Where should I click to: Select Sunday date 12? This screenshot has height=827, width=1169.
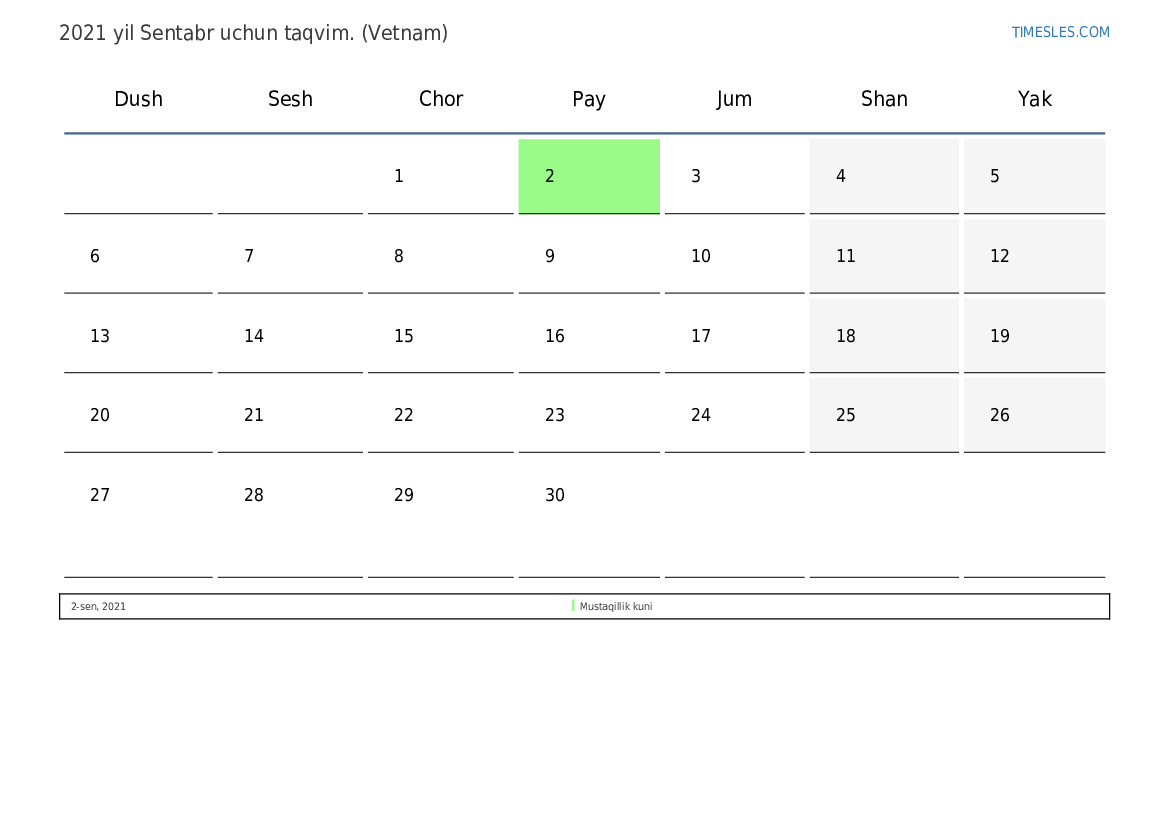coord(1034,256)
